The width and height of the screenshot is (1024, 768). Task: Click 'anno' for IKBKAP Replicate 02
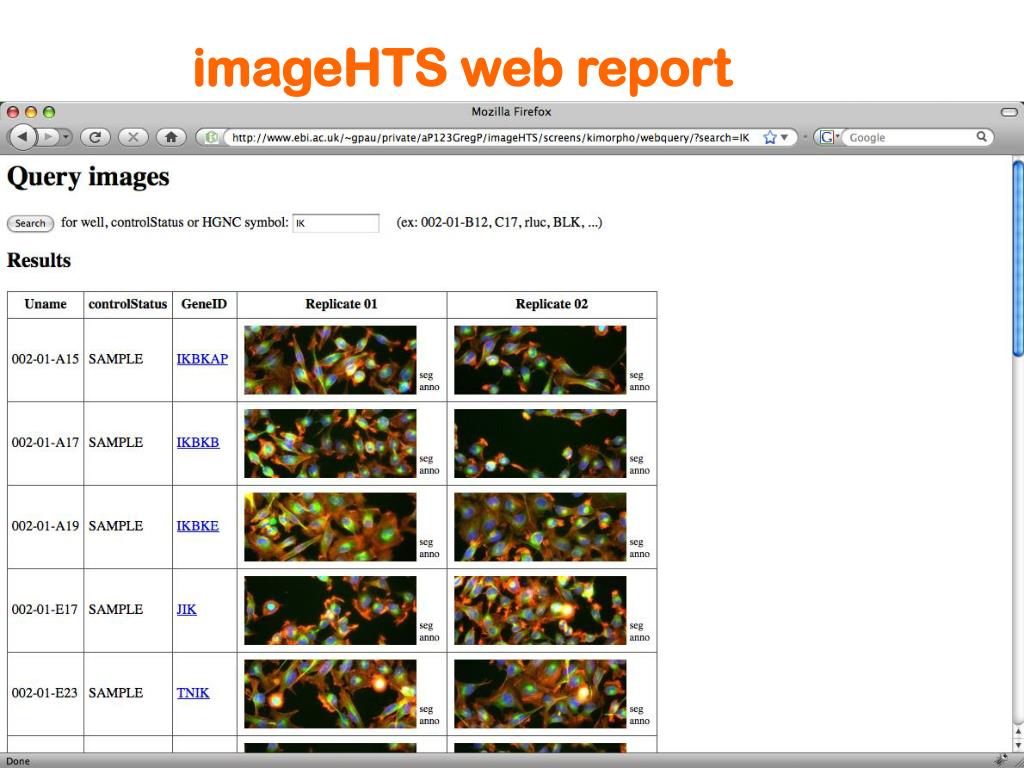639,387
